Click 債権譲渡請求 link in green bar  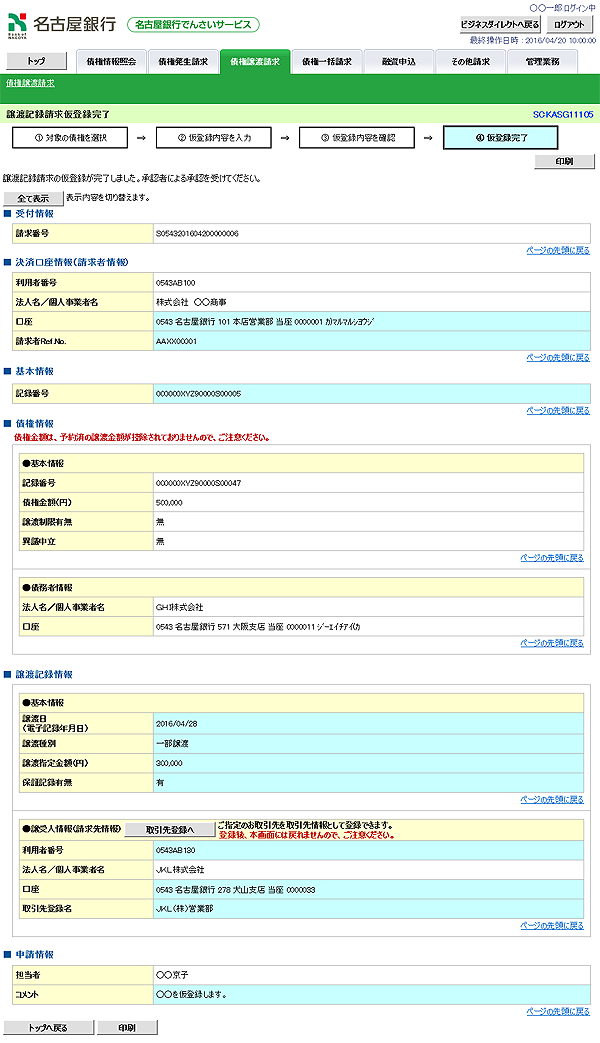coord(31,83)
